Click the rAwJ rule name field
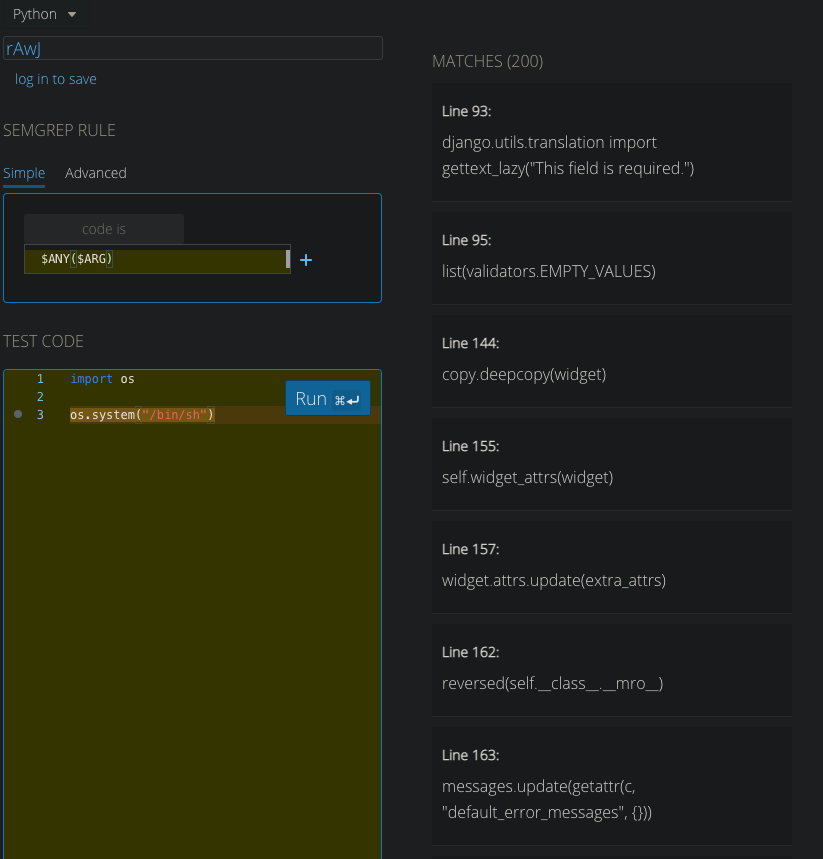823x859 pixels. [193, 48]
